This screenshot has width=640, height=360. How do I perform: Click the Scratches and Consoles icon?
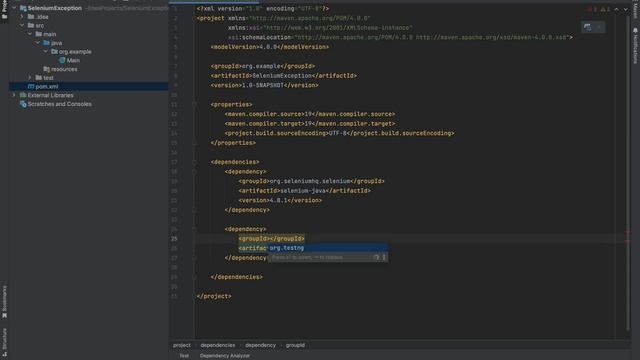coord(23,104)
